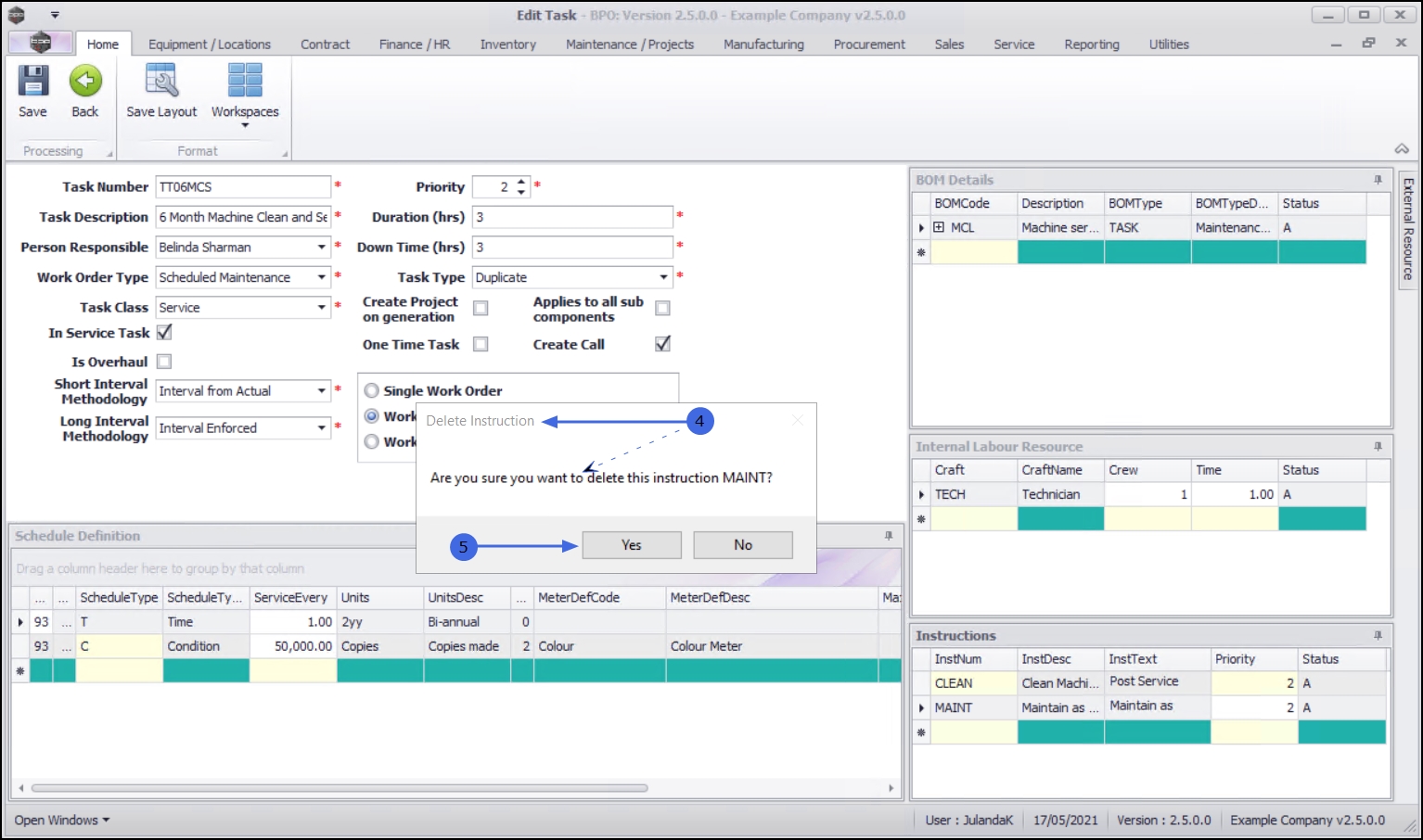
Task: Enable Applies to all sub components checkbox
Action: click(x=662, y=308)
